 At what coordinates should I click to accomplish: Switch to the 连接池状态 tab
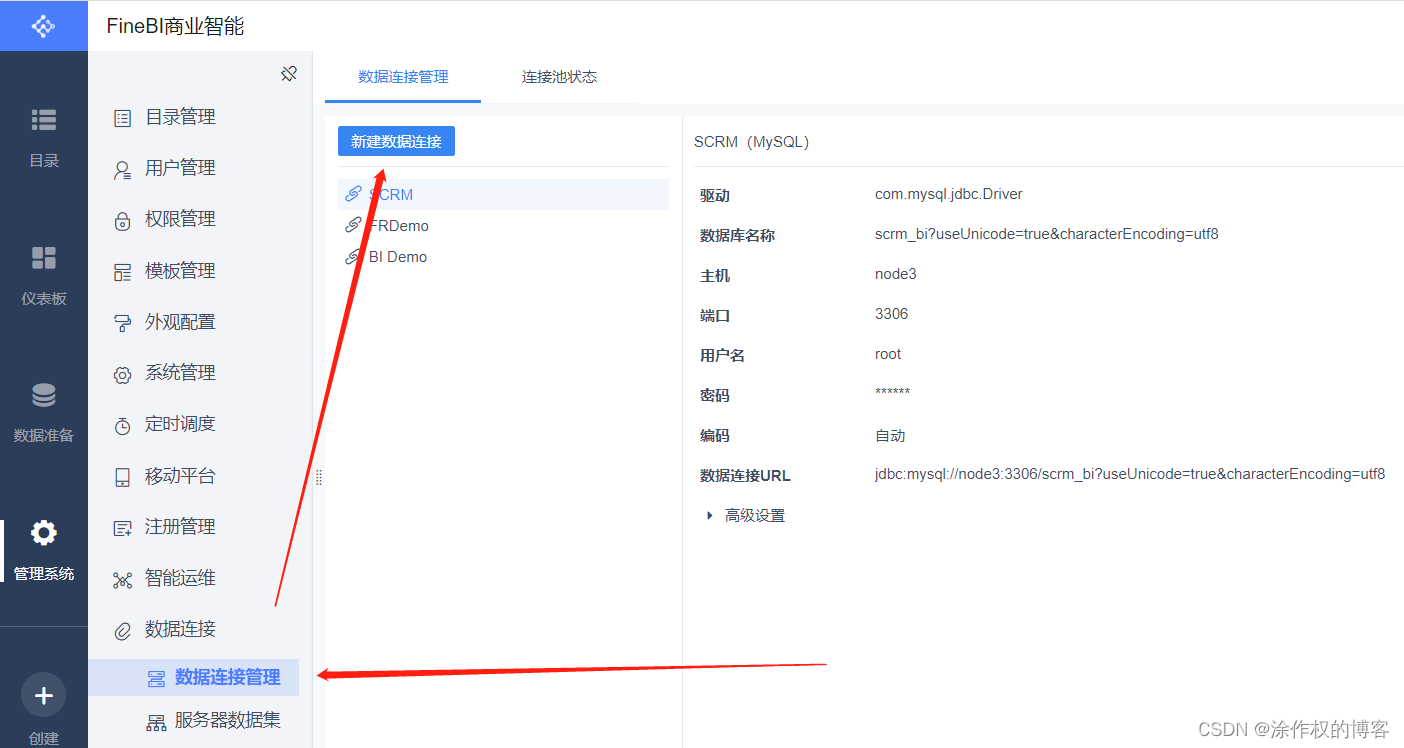[559, 77]
